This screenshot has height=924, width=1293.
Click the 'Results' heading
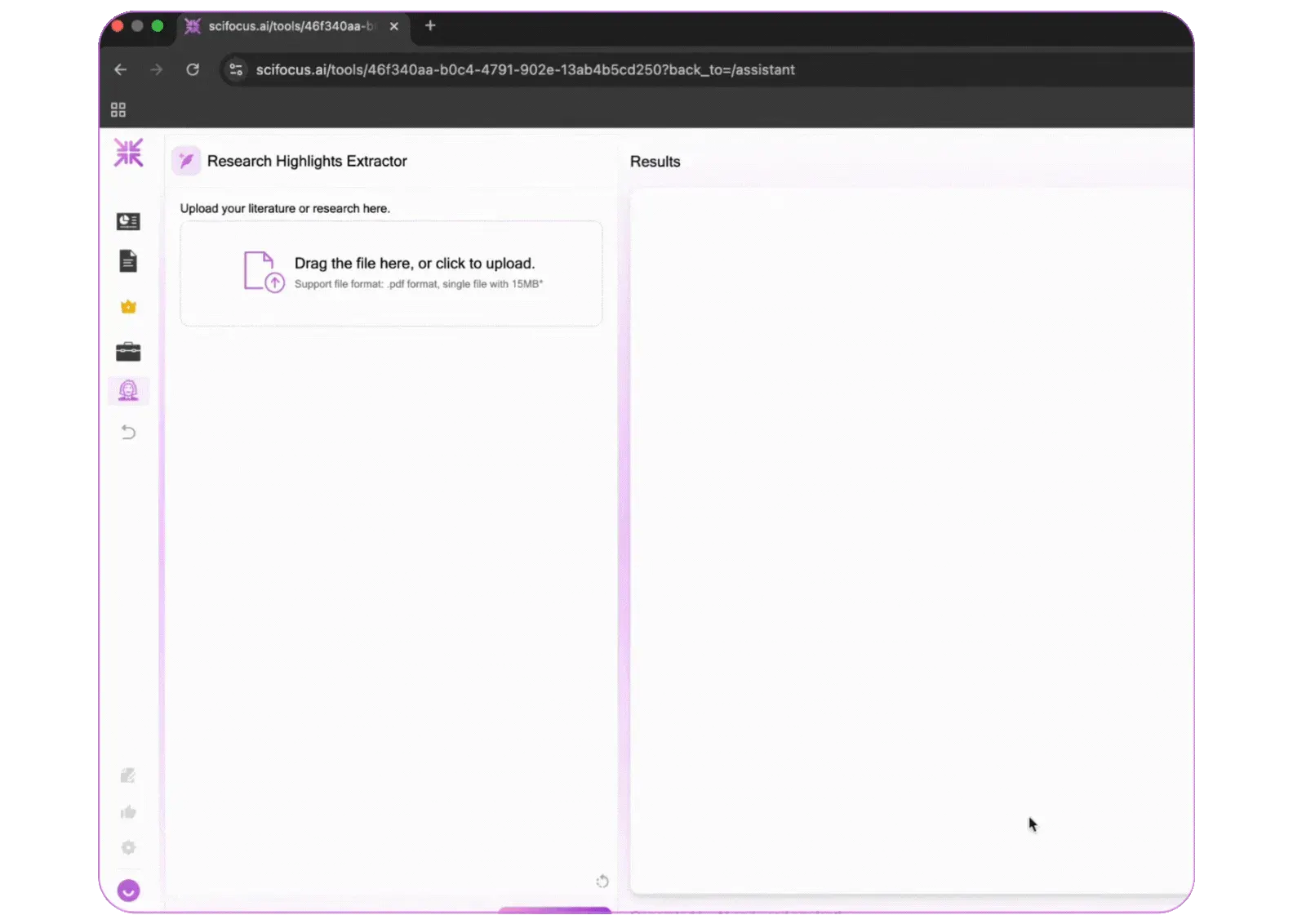coord(655,162)
